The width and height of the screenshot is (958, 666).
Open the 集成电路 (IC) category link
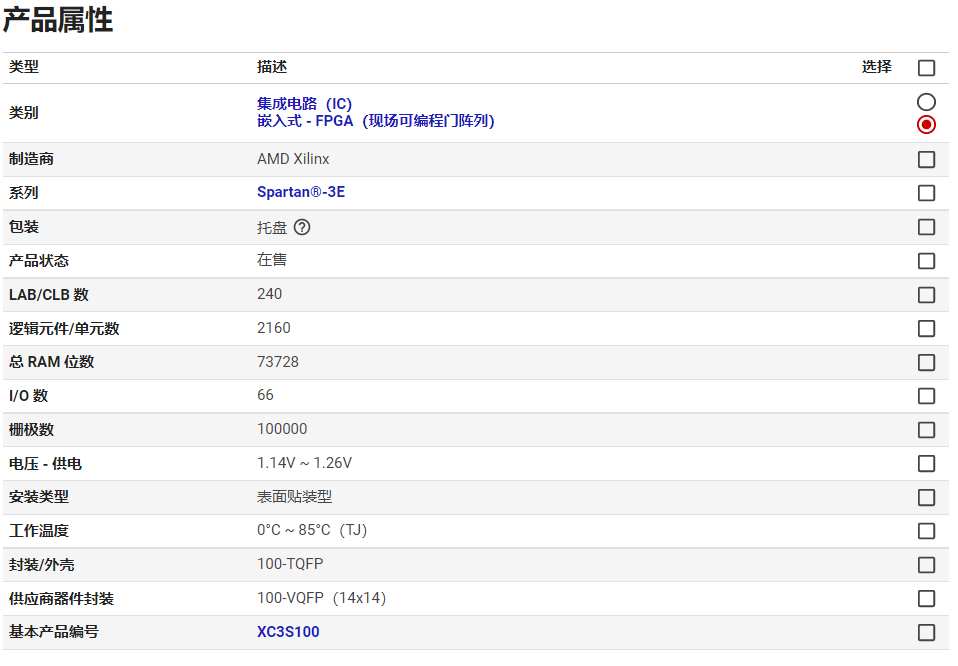pyautogui.click(x=304, y=104)
